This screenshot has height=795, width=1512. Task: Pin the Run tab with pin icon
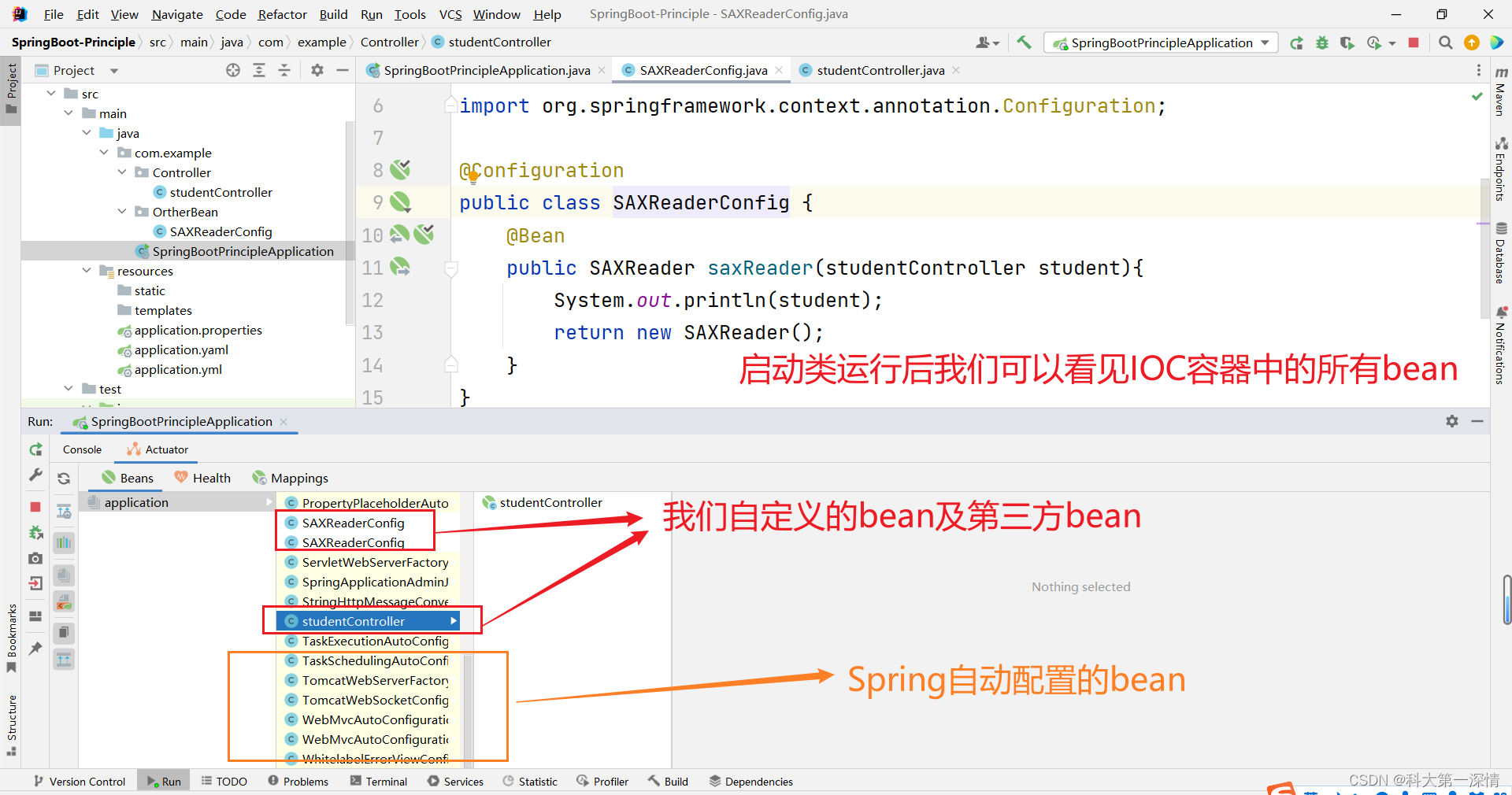pos(35,648)
